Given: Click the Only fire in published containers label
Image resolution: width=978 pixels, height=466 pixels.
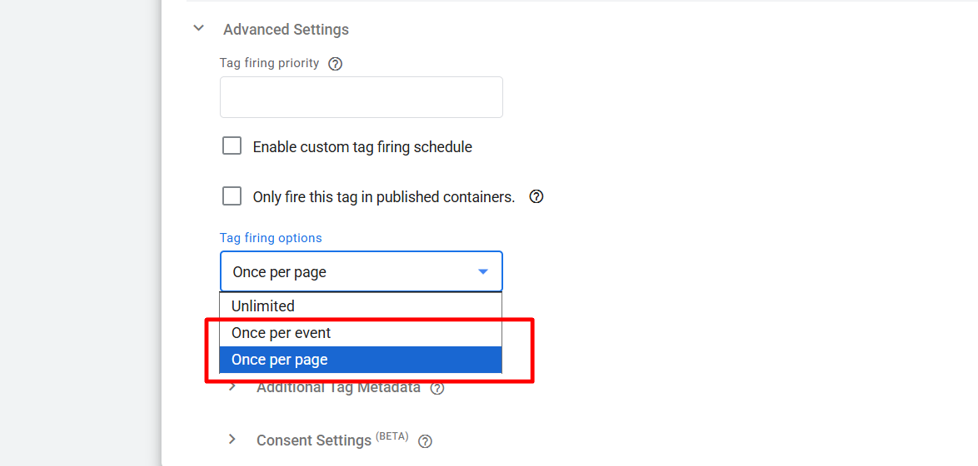Looking at the screenshot, I should click(384, 197).
